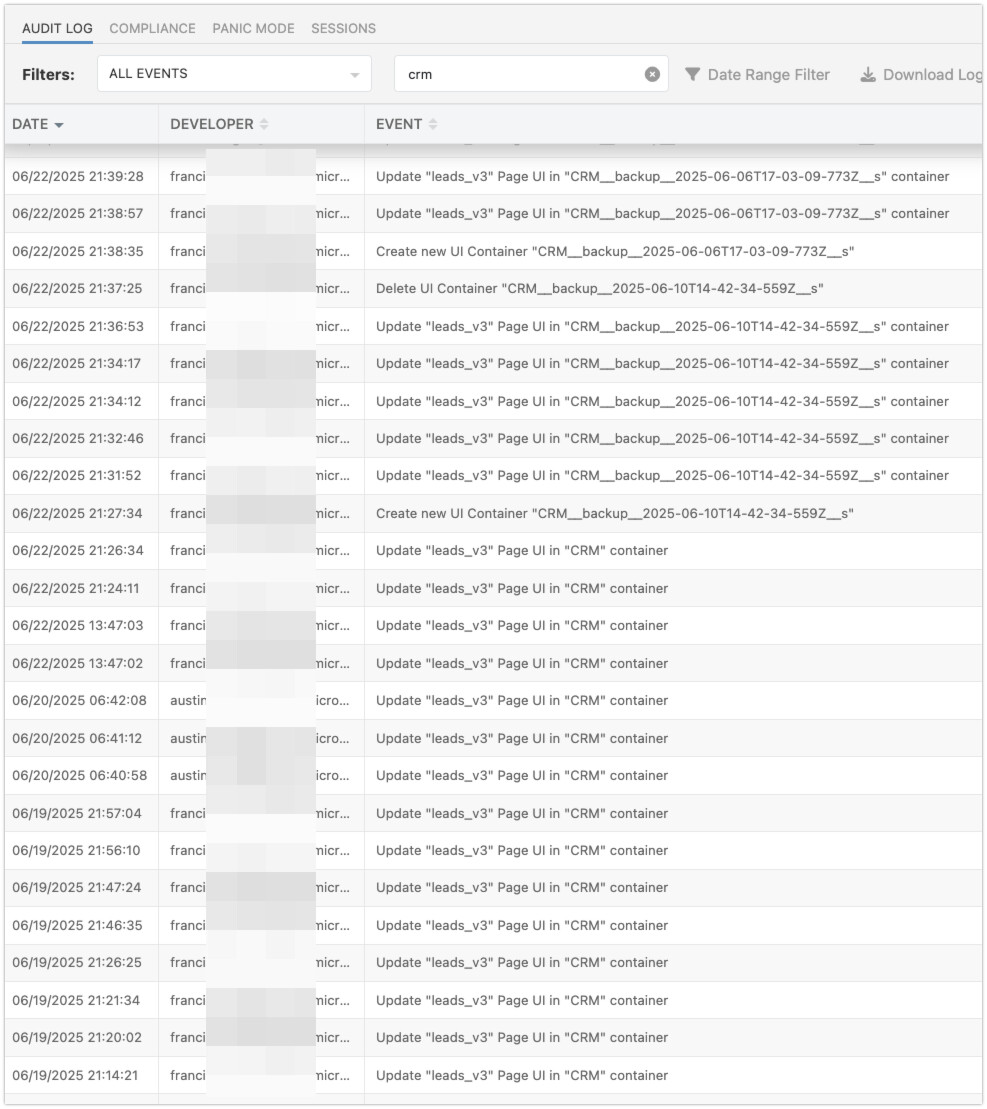Select the 06/22/2025 21:31:52 date cell
The width and height of the screenshot is (987, 1109).
click(x=76, y=476)
